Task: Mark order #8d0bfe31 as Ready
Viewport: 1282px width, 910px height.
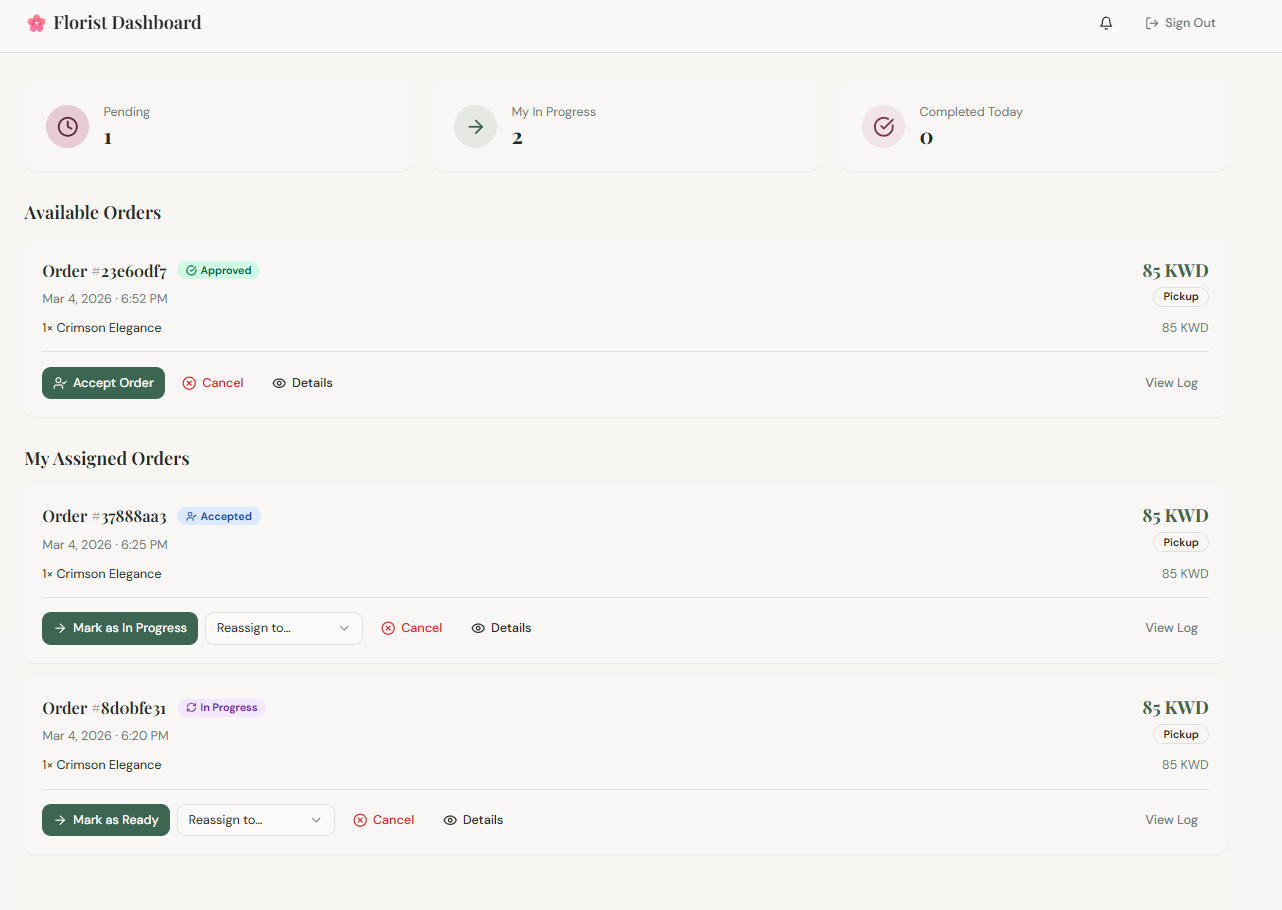Action: pyautogui.click(x=106, y=820)
